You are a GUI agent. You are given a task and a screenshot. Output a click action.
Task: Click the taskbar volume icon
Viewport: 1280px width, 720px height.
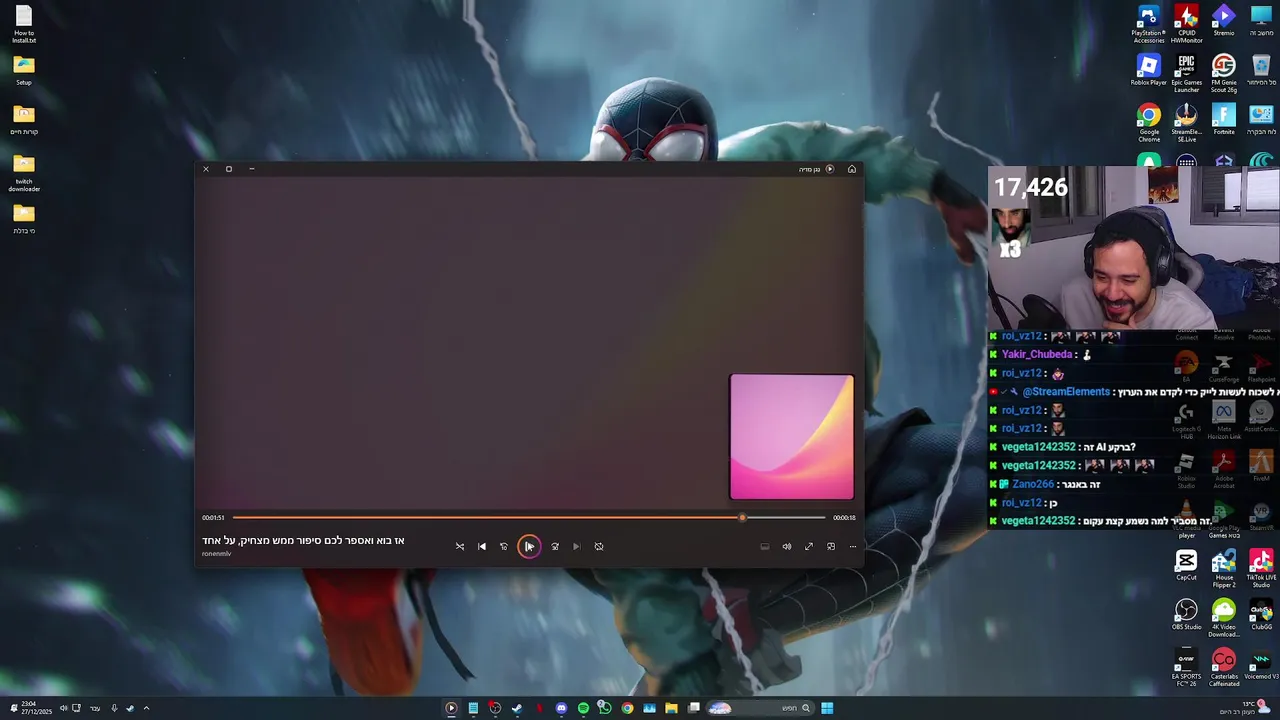tap(63, 708)
